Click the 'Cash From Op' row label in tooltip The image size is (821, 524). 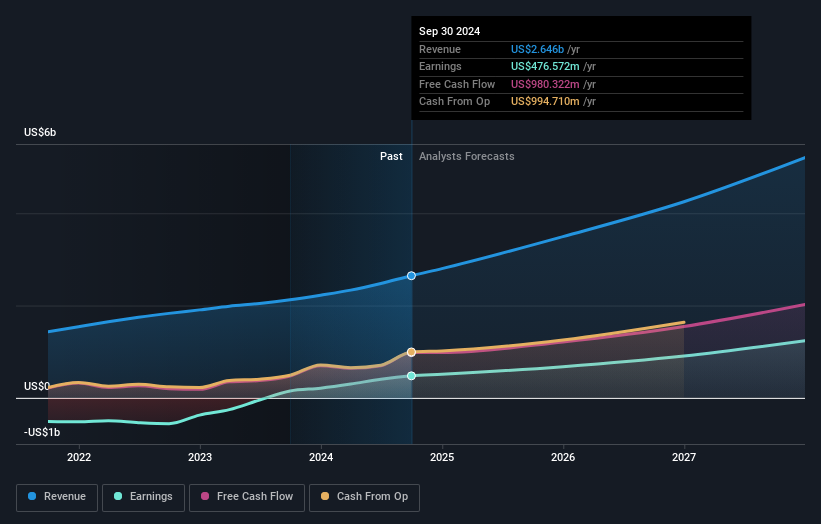coord(454,102)
